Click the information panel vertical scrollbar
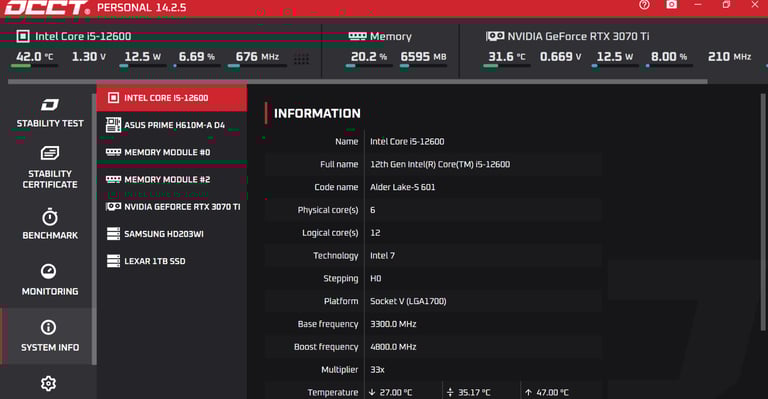Screen dimensions: 768x399 click(x=763, y=211)
